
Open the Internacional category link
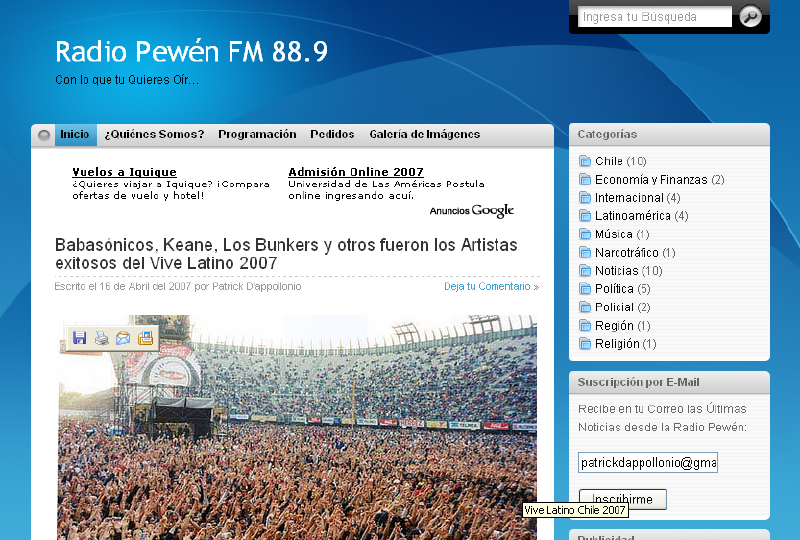629,198
